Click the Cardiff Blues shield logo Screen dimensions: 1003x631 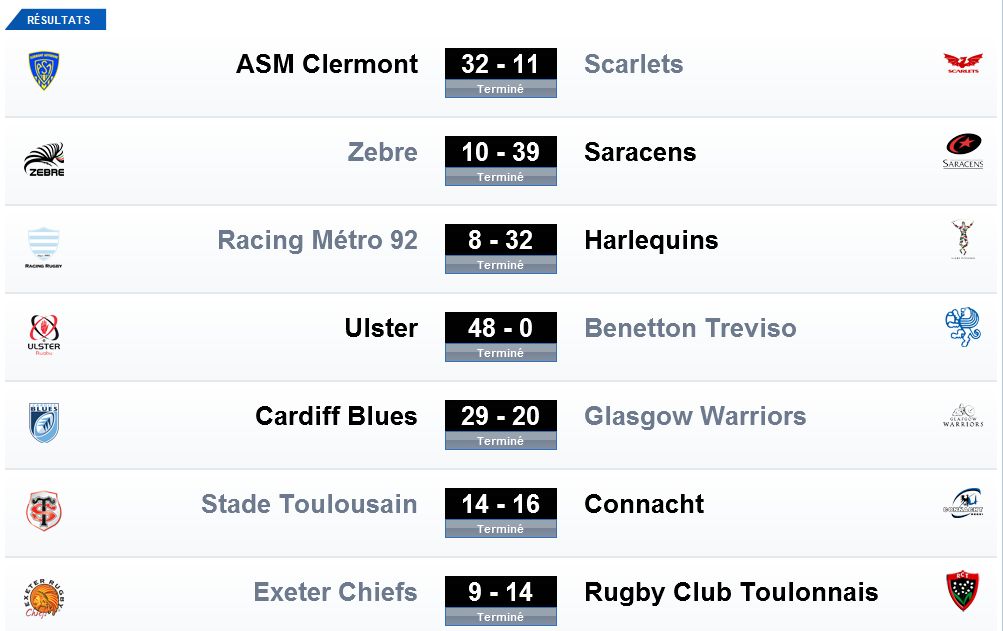[x=43, y=422]
